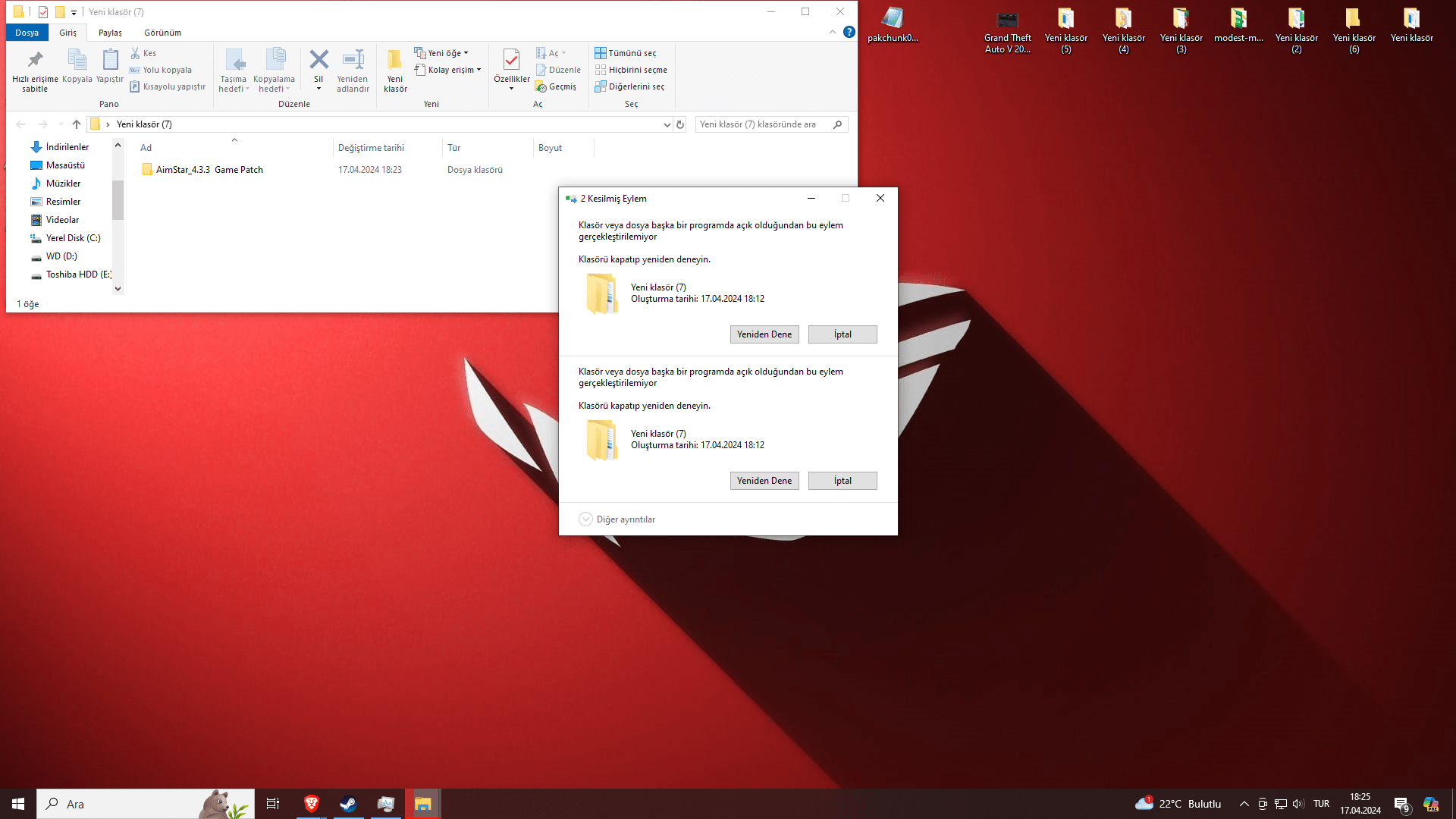1456x819 pixels.
Task: Open Task View on taskbar
Action: coord(273,804)
